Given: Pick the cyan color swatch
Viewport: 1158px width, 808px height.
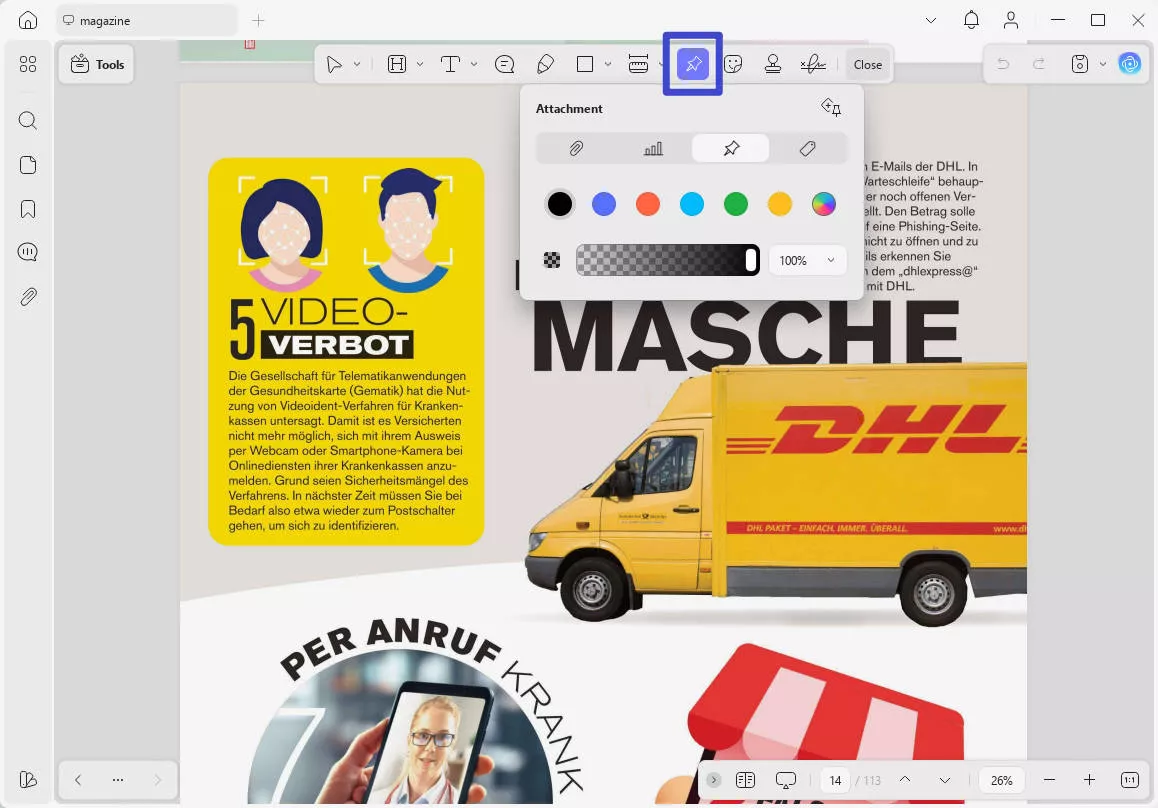Looking at the screenshot, I should (692, 204).
